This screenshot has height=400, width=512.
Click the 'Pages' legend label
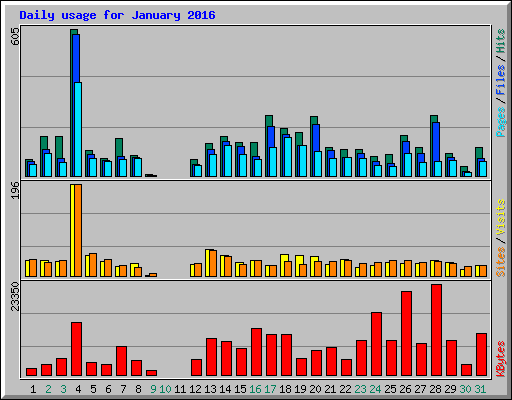pyautogui.click(x=500, y=122)
